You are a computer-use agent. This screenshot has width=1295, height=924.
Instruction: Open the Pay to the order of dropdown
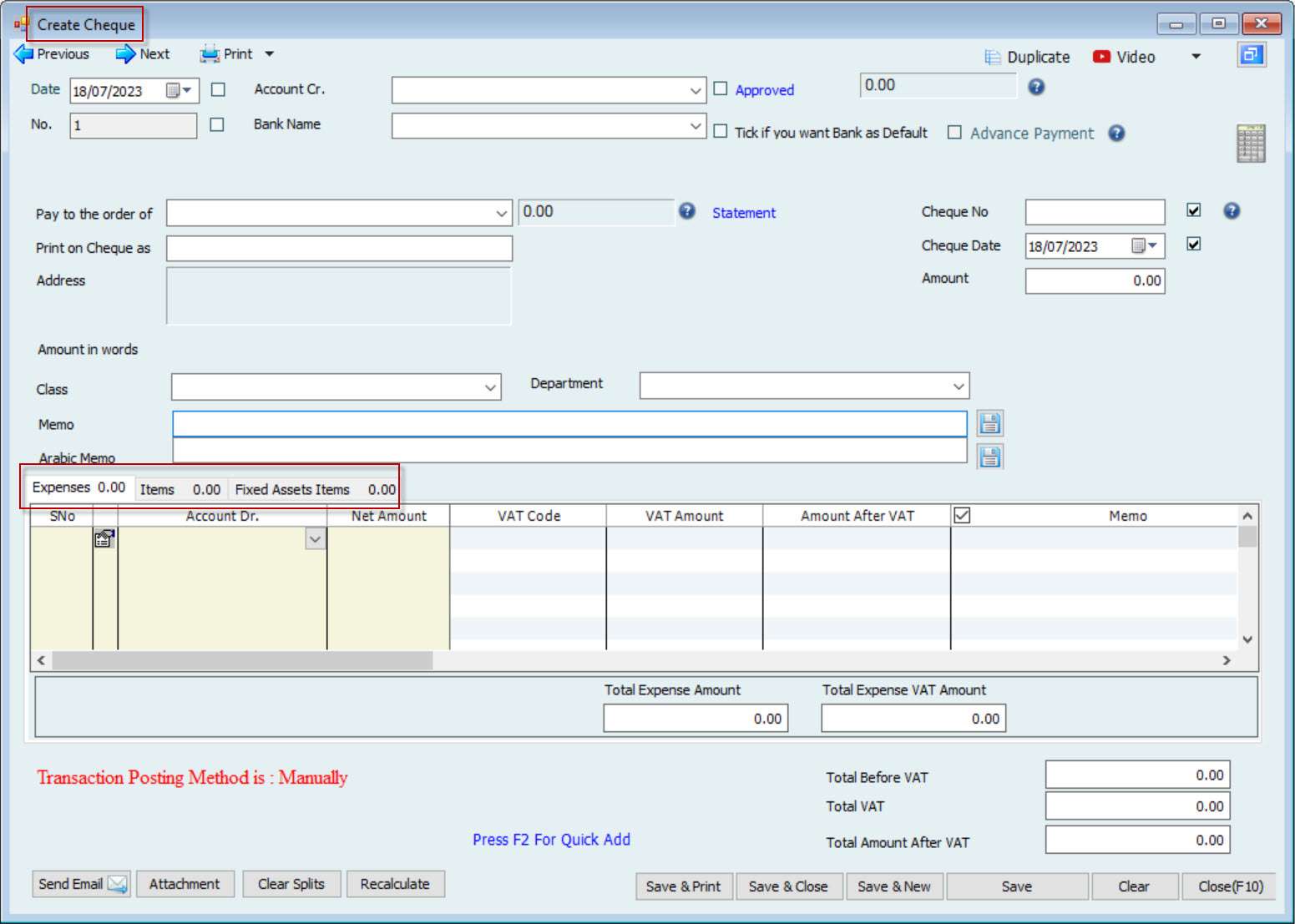(501, 214)
